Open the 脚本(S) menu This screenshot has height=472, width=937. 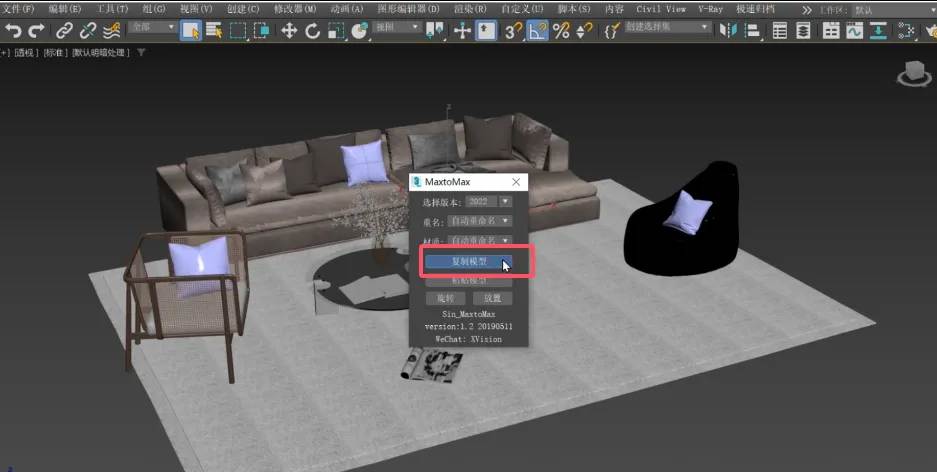574,9
